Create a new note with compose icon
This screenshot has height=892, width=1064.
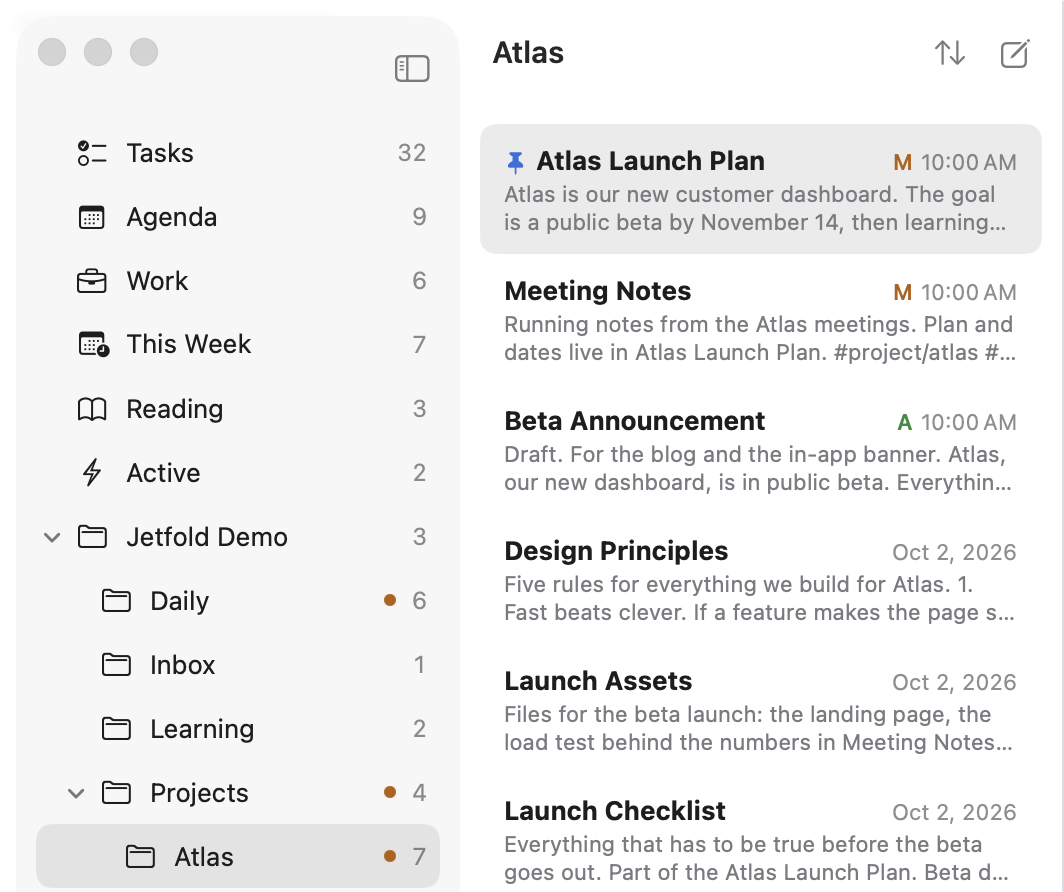pos(1015,54)
